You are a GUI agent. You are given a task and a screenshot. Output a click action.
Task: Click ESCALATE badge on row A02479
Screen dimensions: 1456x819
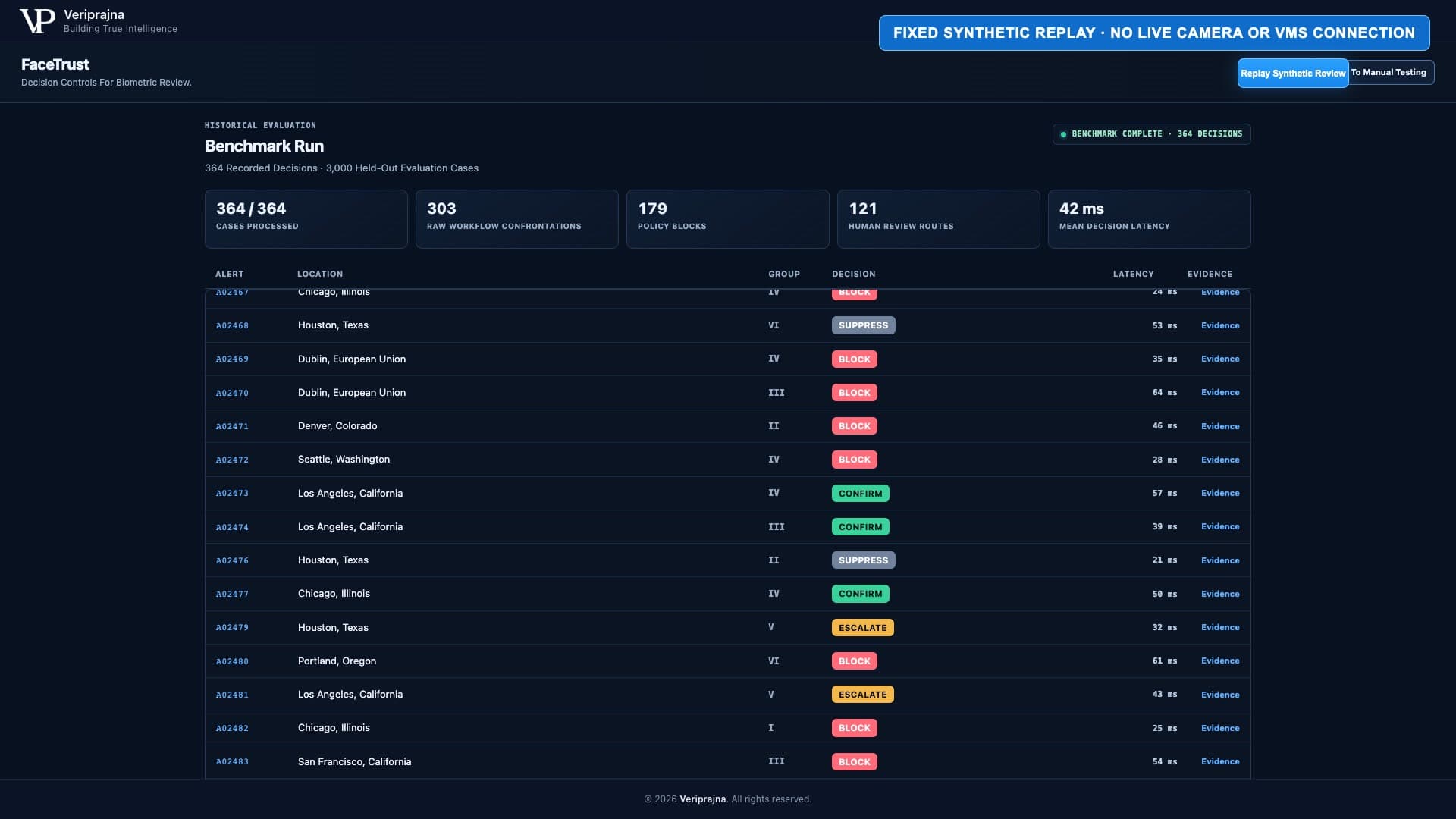862,628
